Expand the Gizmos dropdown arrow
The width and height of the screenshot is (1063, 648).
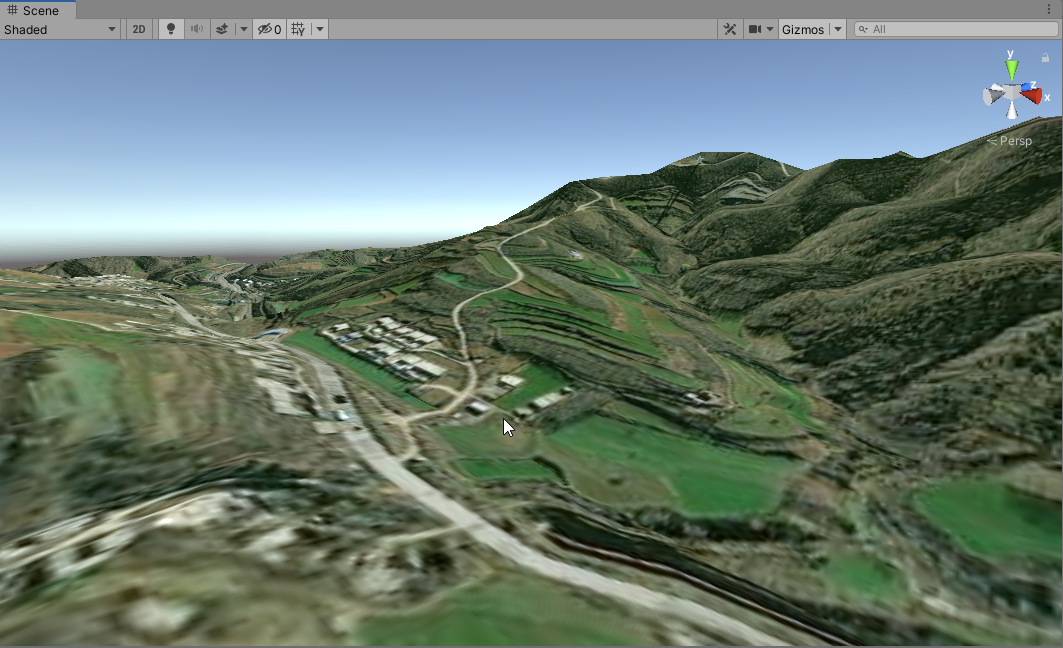838,29
